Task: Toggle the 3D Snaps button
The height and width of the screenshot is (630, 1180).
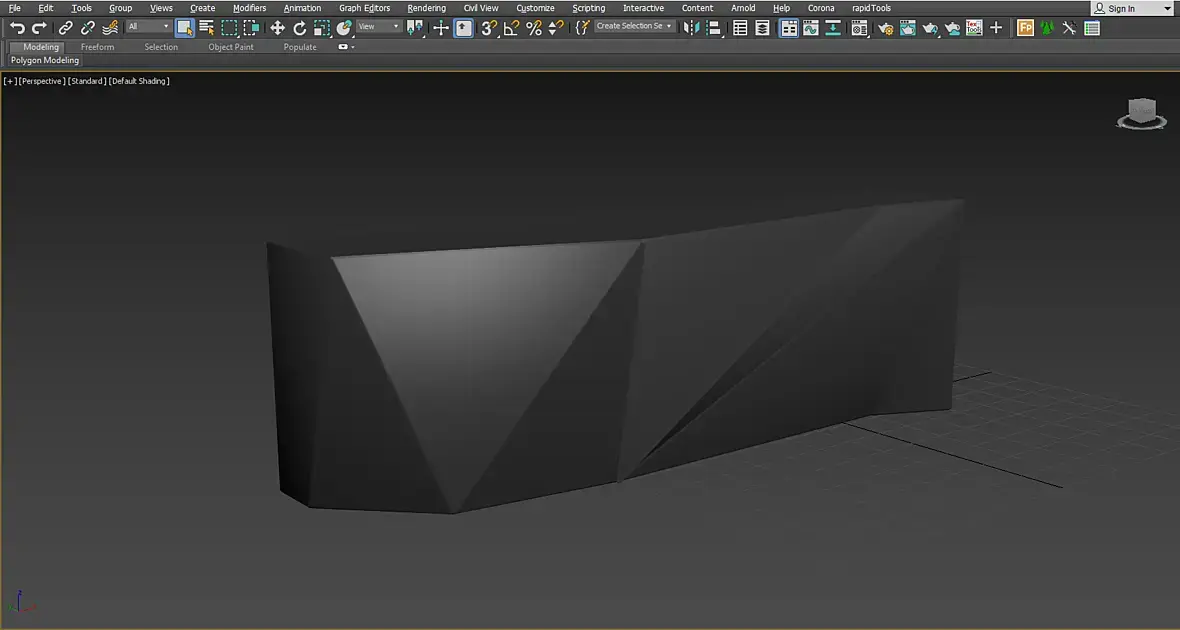Action: coord(488,28)
